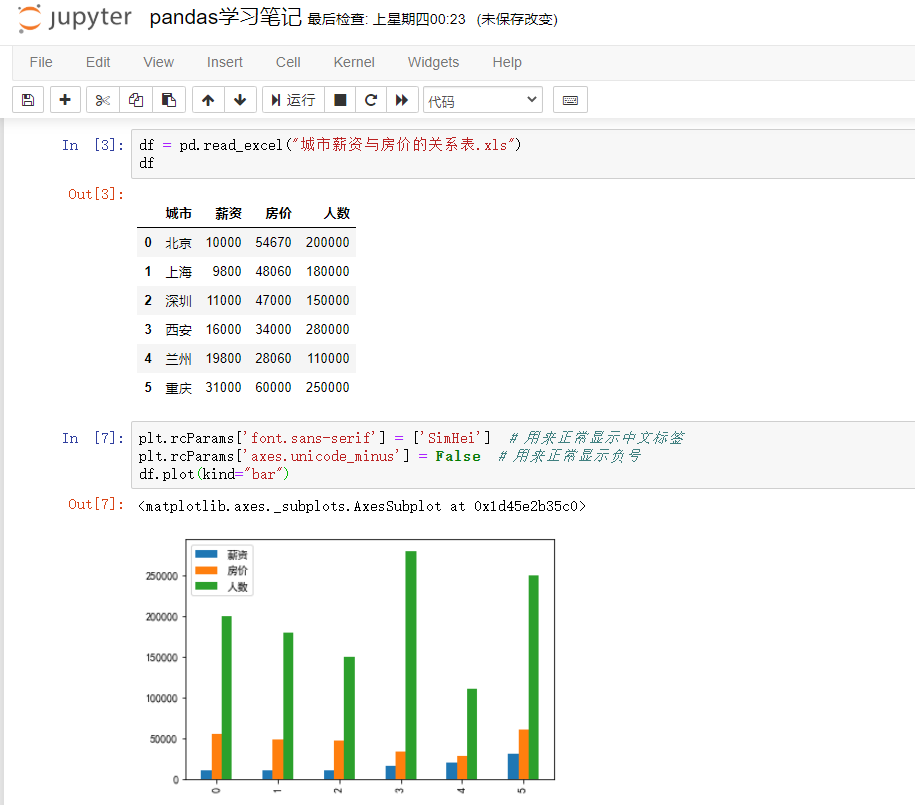Click the 28060 house price cell
This screenshot has height=805, width=915.
[273, 358]
